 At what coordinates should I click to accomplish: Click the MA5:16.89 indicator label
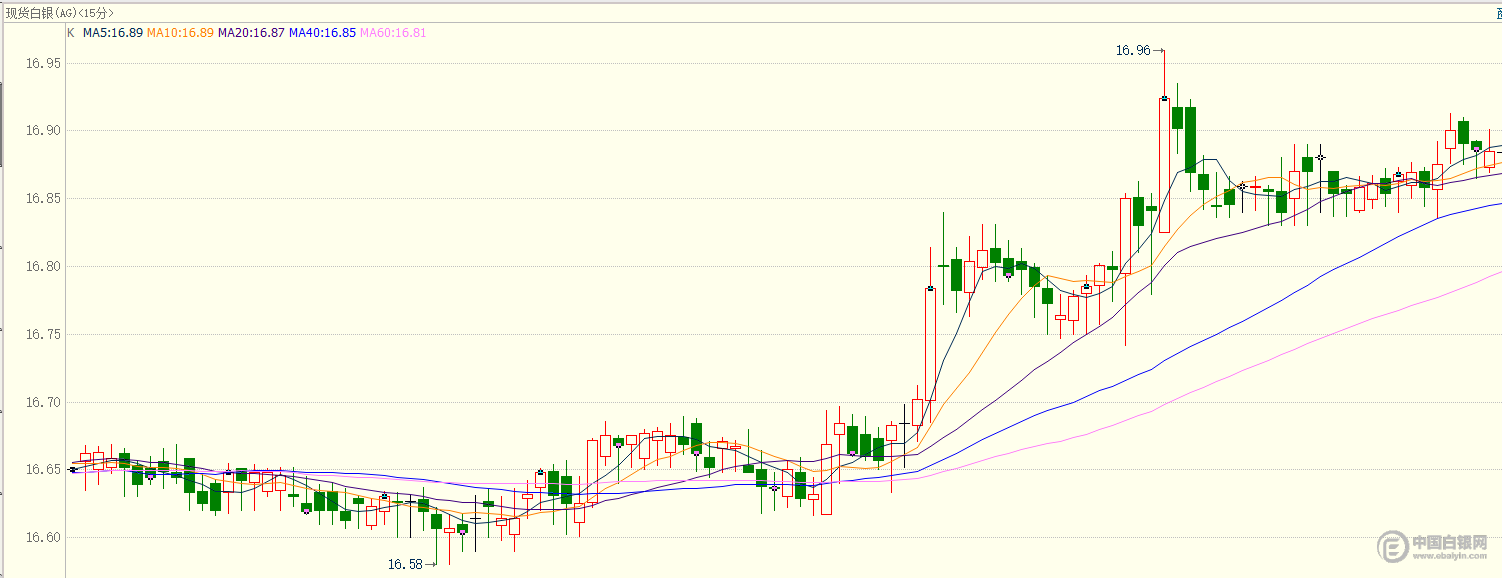[112, 33]
